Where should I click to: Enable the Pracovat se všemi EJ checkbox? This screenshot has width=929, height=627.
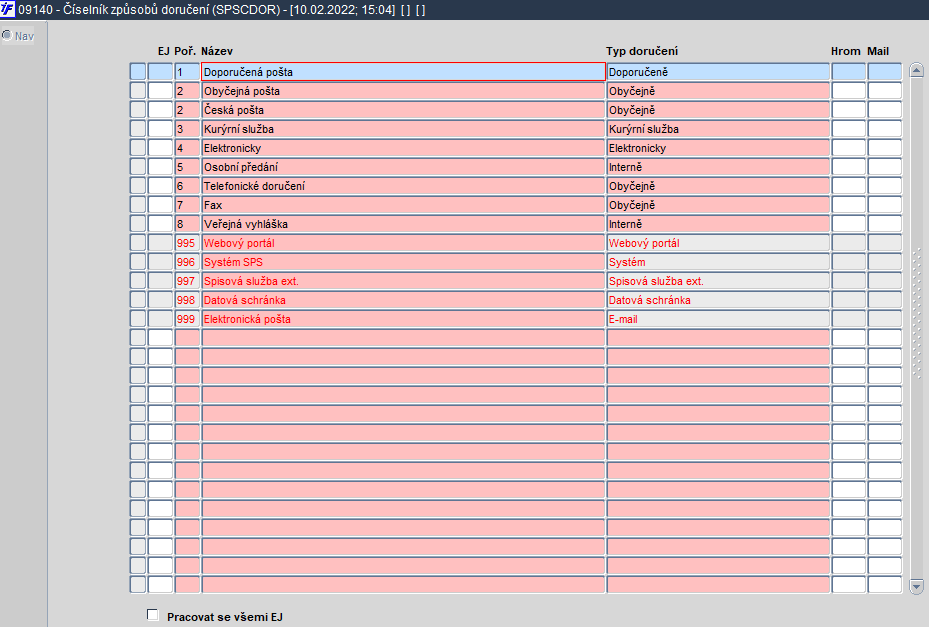click(153, 615)
